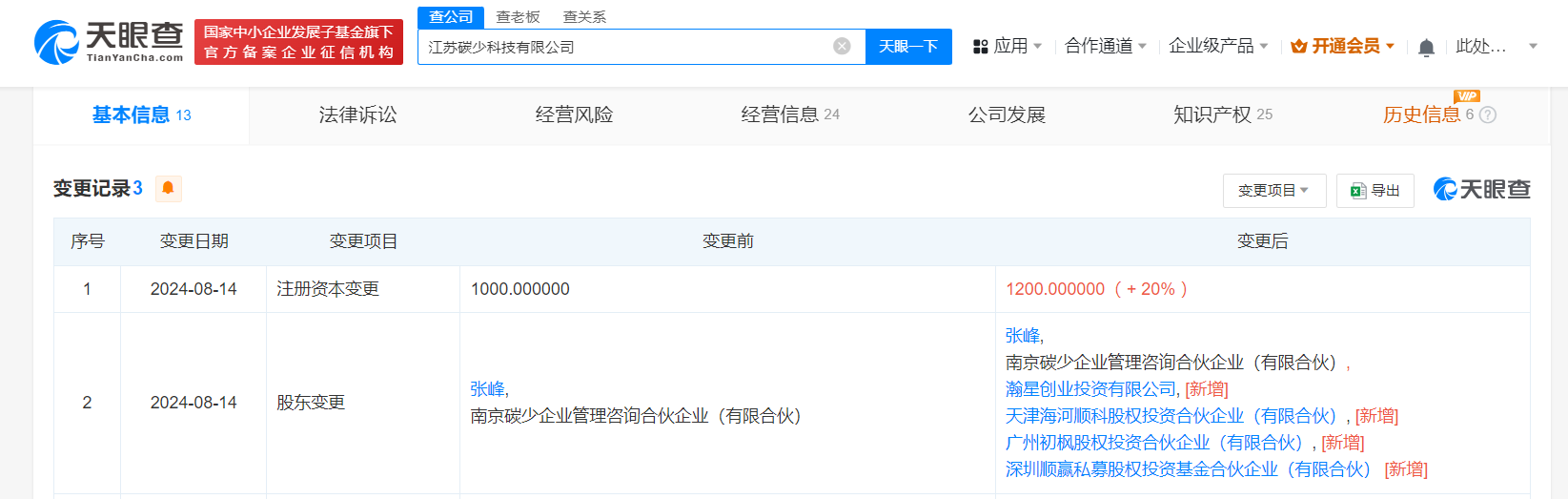Select the 查老板 search mode tab

pyautogui.click(x=518, y=17)
